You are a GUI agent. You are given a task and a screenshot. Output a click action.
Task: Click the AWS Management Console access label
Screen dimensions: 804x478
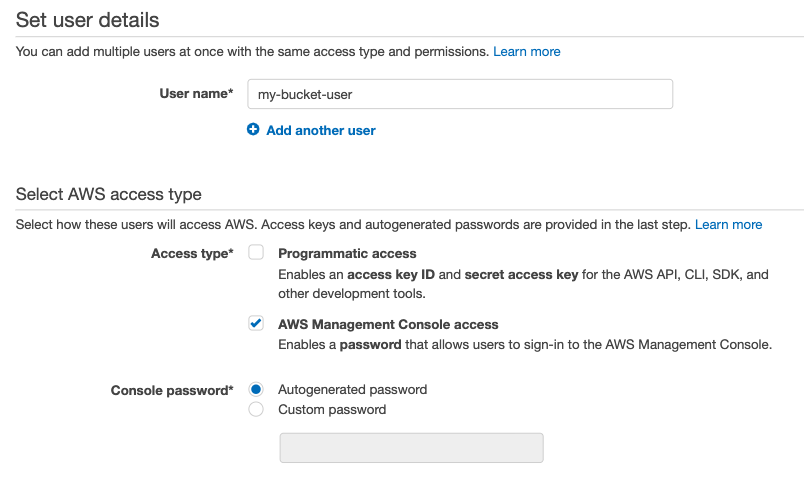tap(388, 324)
